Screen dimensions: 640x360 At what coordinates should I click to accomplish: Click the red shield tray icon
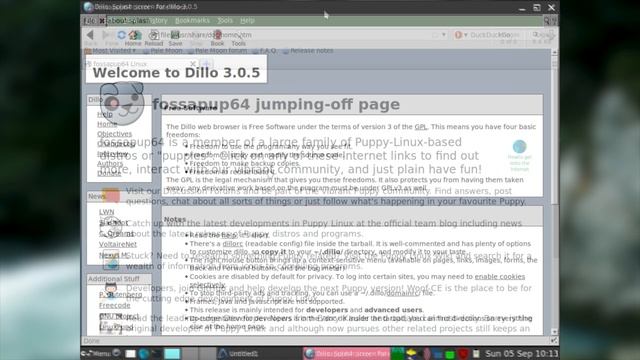coord(462,353)
